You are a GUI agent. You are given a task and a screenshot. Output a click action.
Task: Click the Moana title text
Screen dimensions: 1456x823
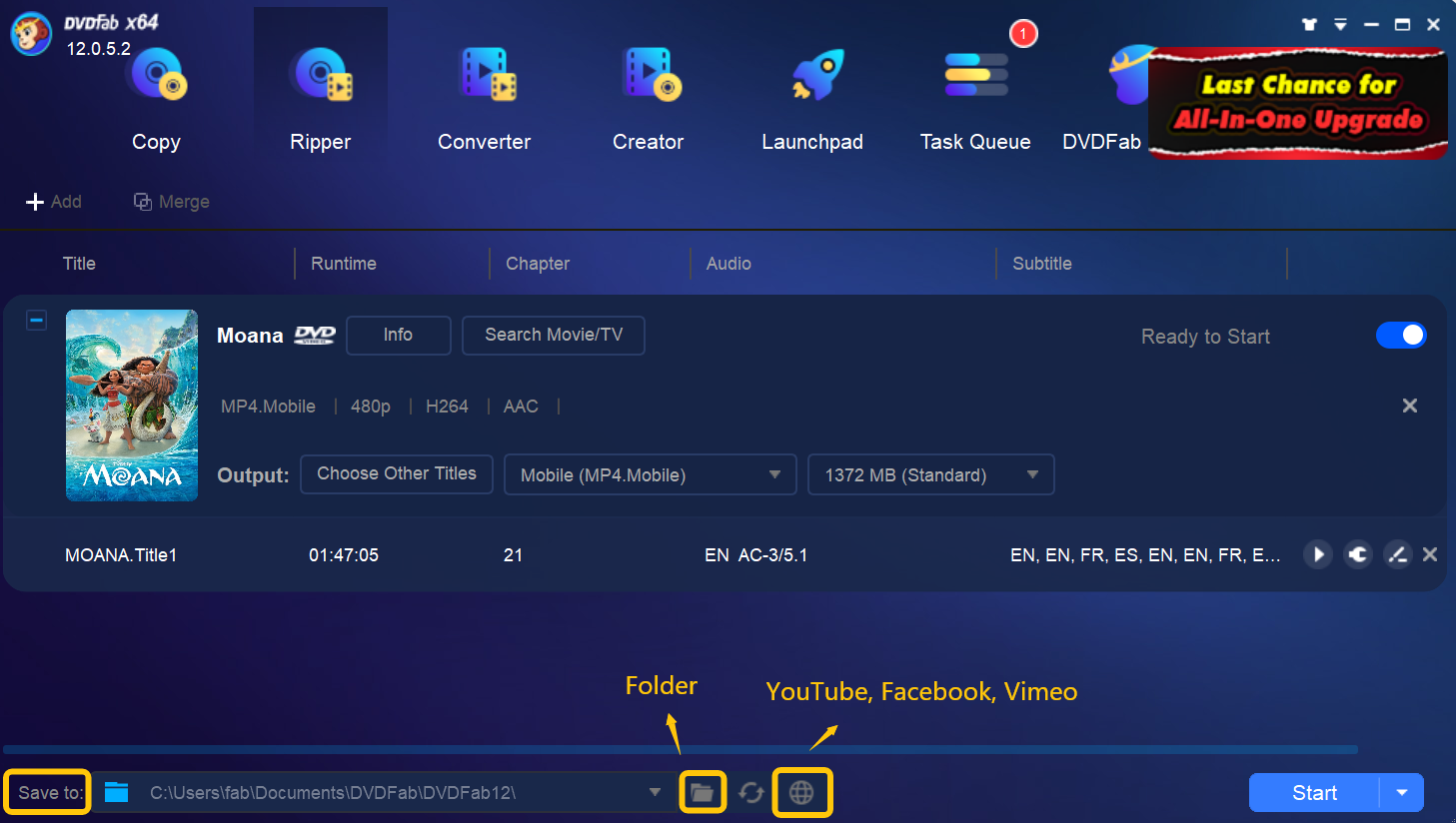tap(250, 336)
